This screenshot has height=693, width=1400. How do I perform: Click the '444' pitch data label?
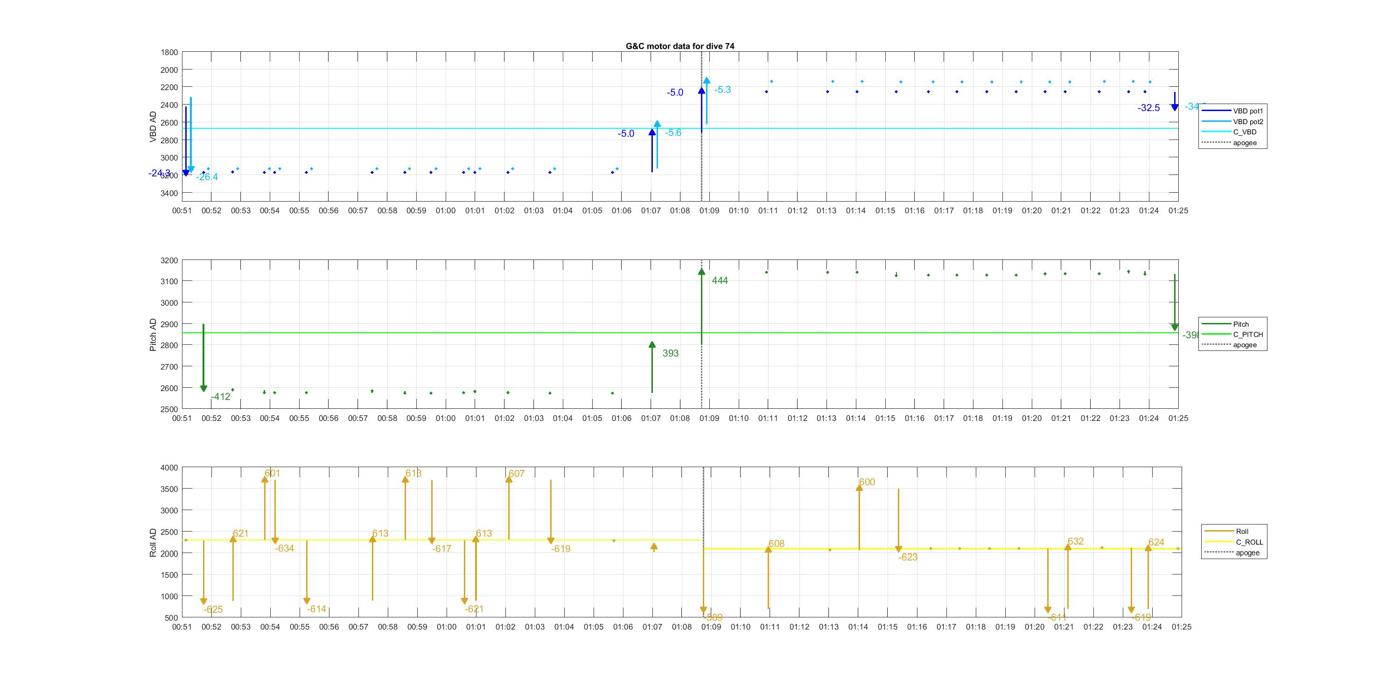(x=720, y=281)
